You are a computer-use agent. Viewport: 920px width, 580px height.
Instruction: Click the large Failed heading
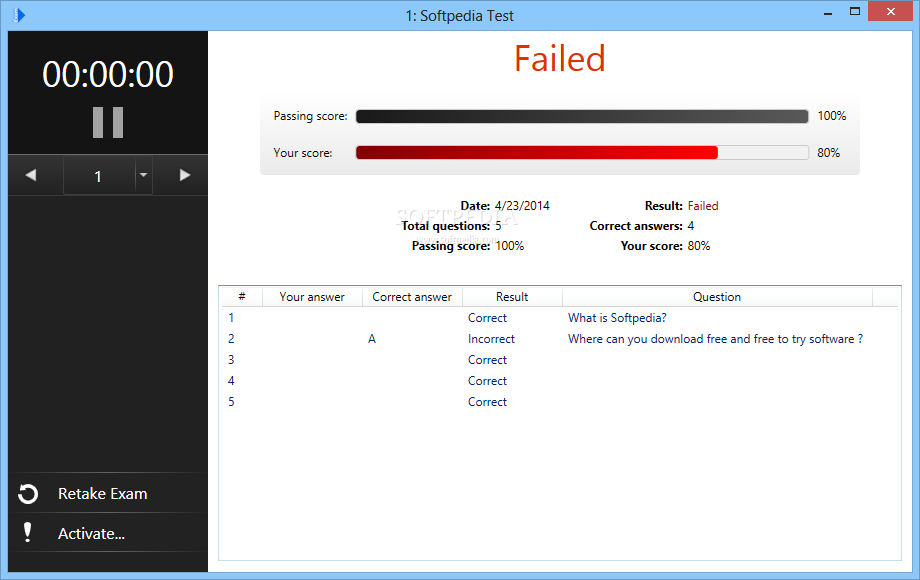[x=560, y=59]
